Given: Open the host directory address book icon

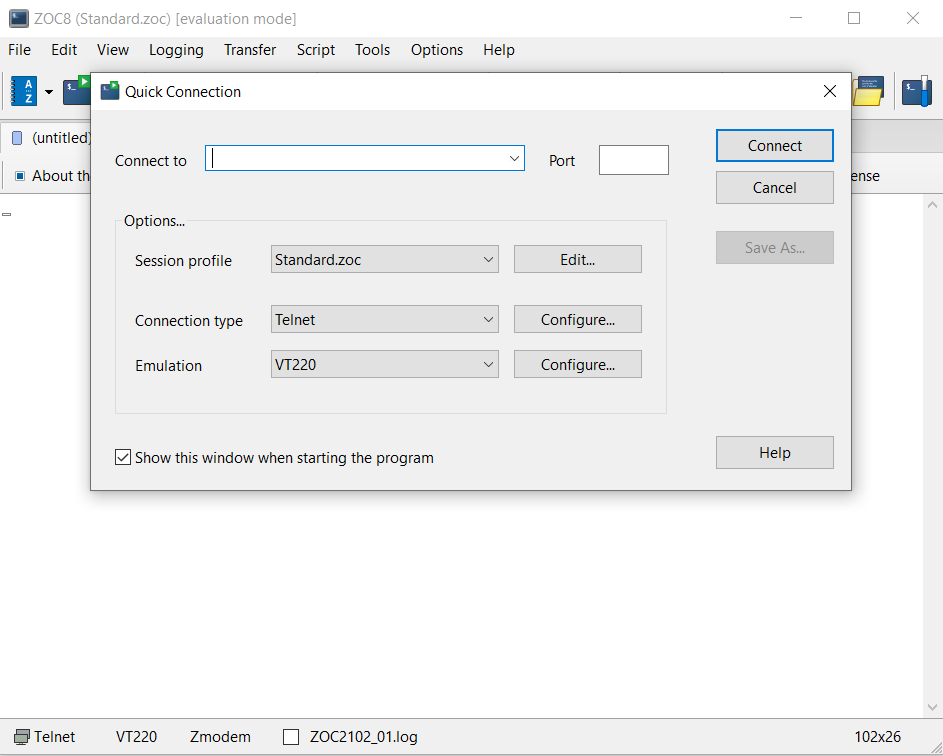Looking at the screenshot, I should coord(24,91).
